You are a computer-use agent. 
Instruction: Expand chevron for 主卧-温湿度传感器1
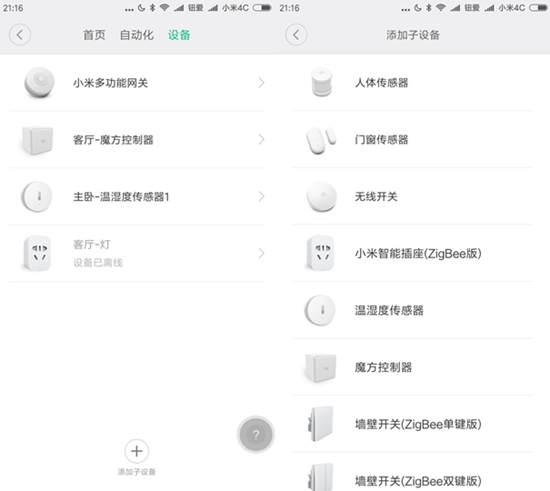pos(261,196)
